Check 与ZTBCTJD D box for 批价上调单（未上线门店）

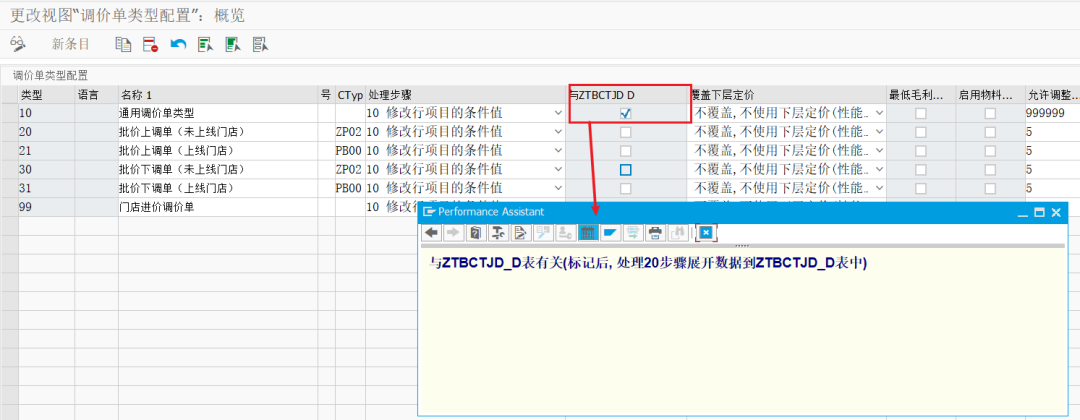click(x=625, y=132)
